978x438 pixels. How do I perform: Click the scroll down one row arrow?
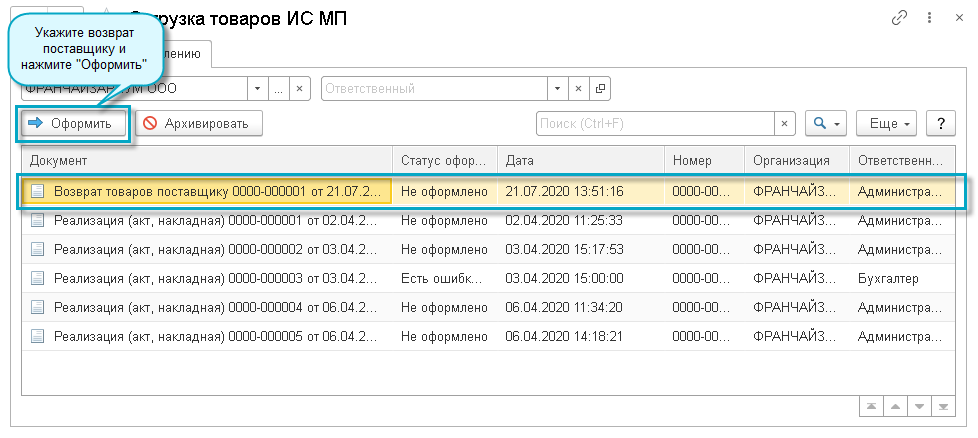(918, 407)
